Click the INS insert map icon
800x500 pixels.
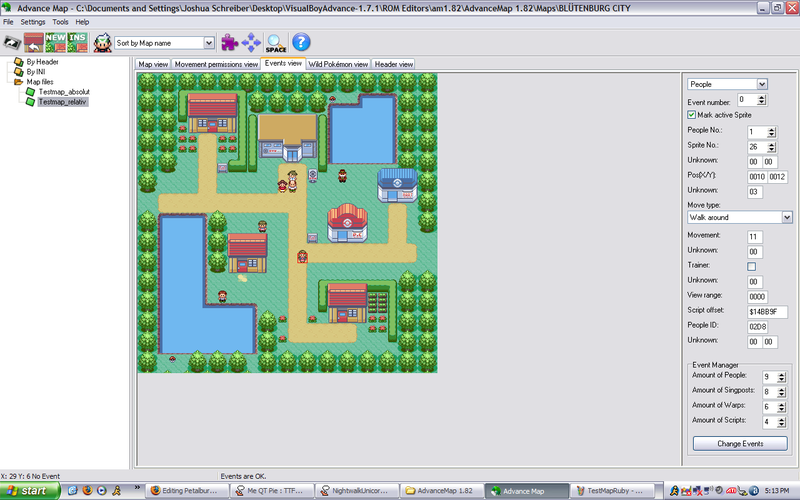78,43
